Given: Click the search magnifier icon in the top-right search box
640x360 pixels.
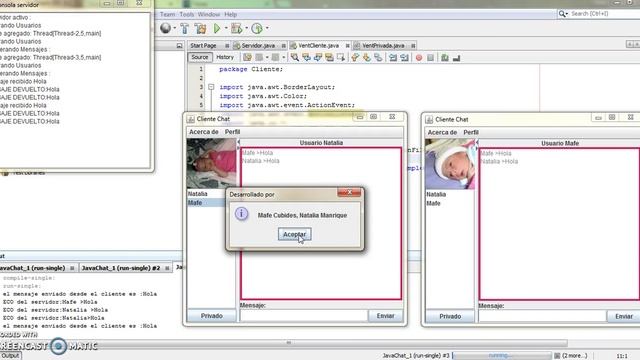Looking at the screenshot, I should tap(563, 14).
